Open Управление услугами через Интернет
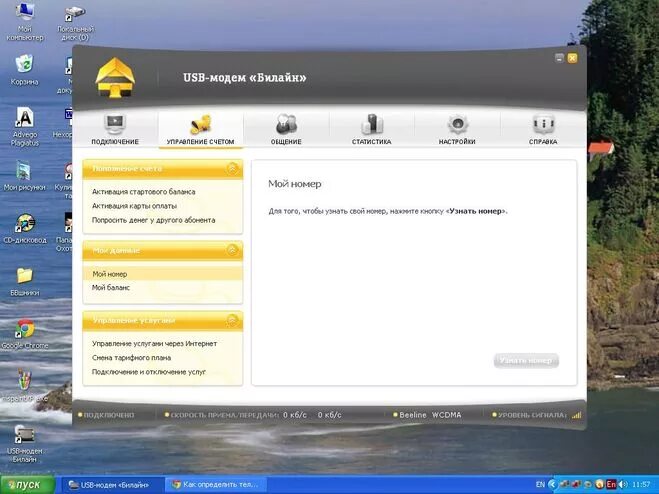 coord(154,344)
